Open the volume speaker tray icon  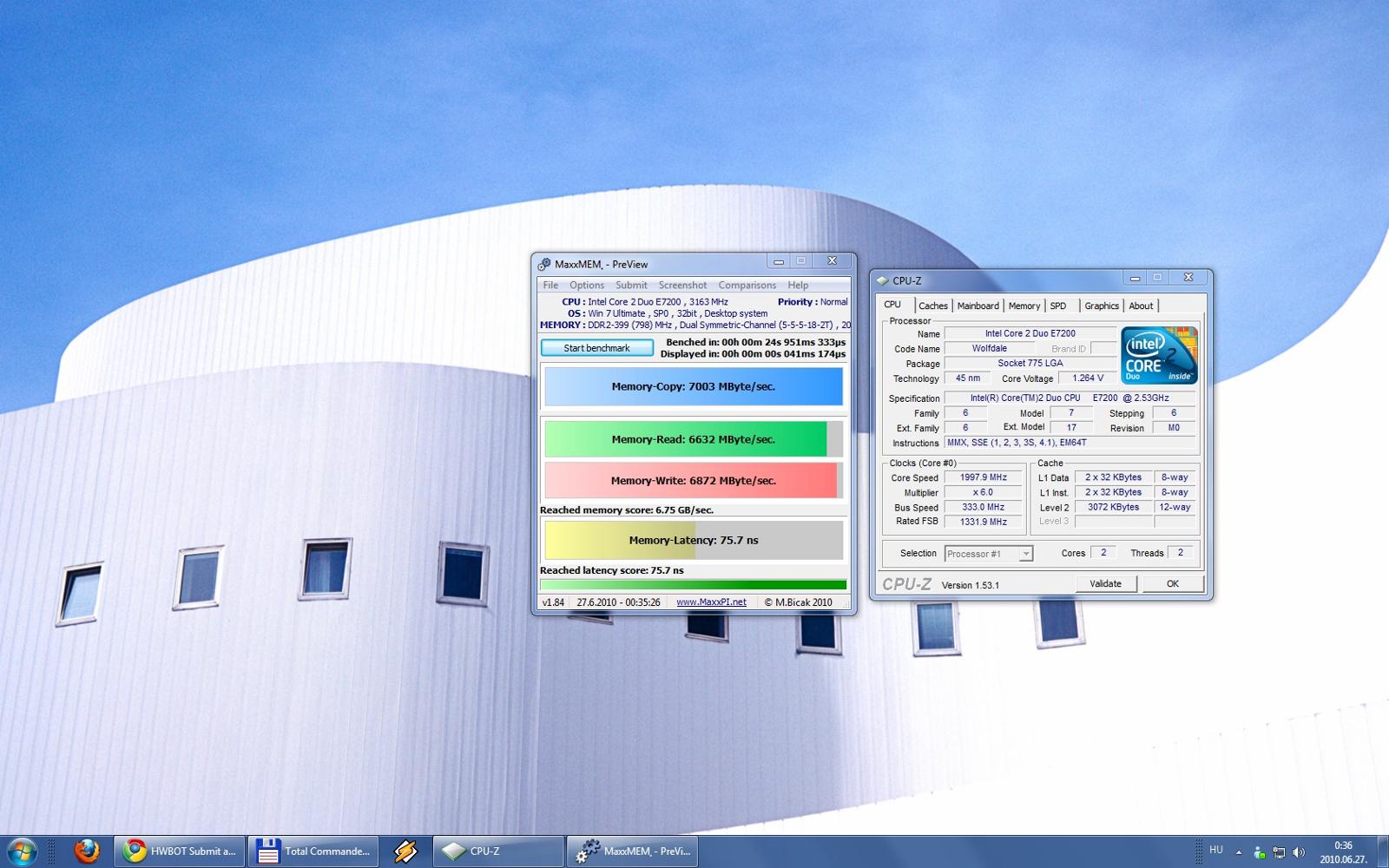tap(1299, 852)
